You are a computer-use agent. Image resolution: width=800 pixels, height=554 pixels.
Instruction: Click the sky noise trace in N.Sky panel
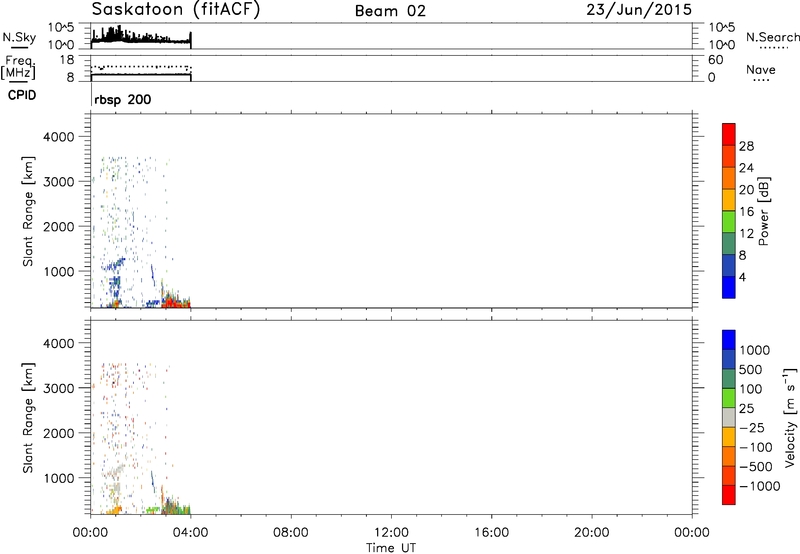[141, 38]
